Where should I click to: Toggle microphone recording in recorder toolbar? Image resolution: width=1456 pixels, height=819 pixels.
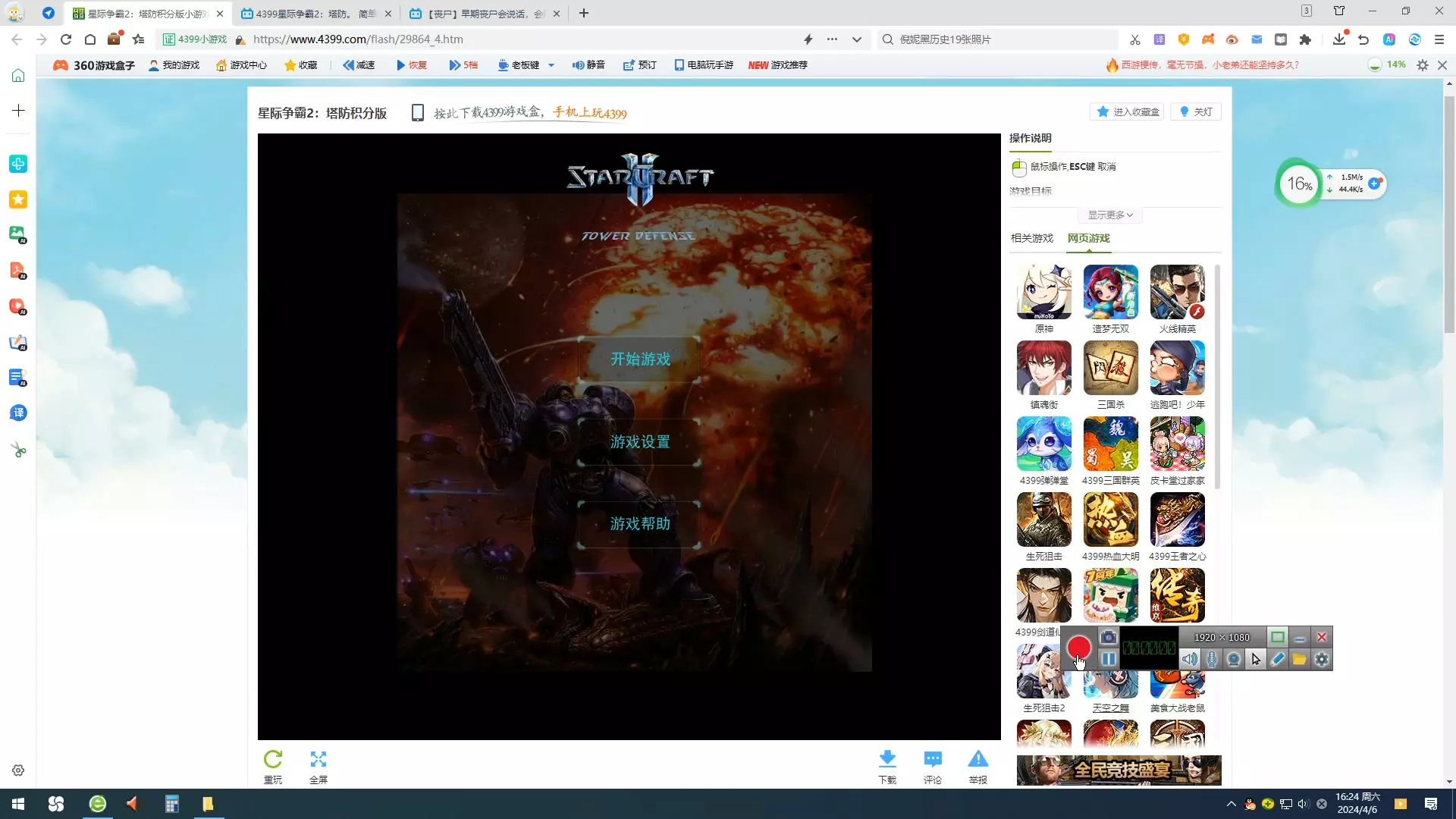[1212, 660]
